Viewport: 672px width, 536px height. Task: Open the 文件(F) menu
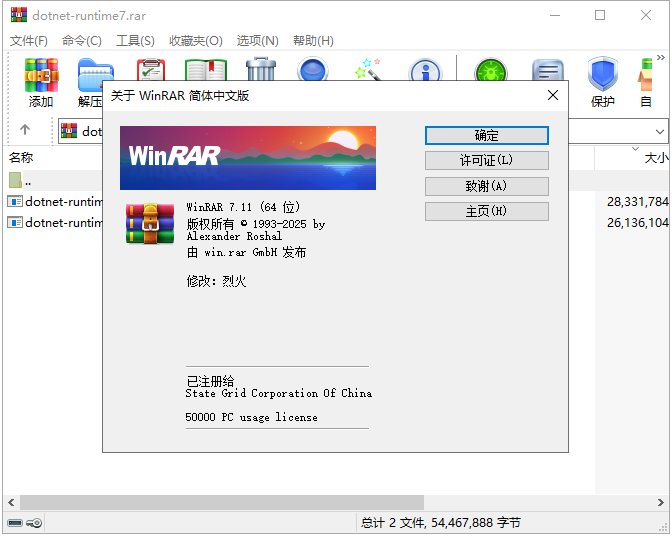coord(29,41)
